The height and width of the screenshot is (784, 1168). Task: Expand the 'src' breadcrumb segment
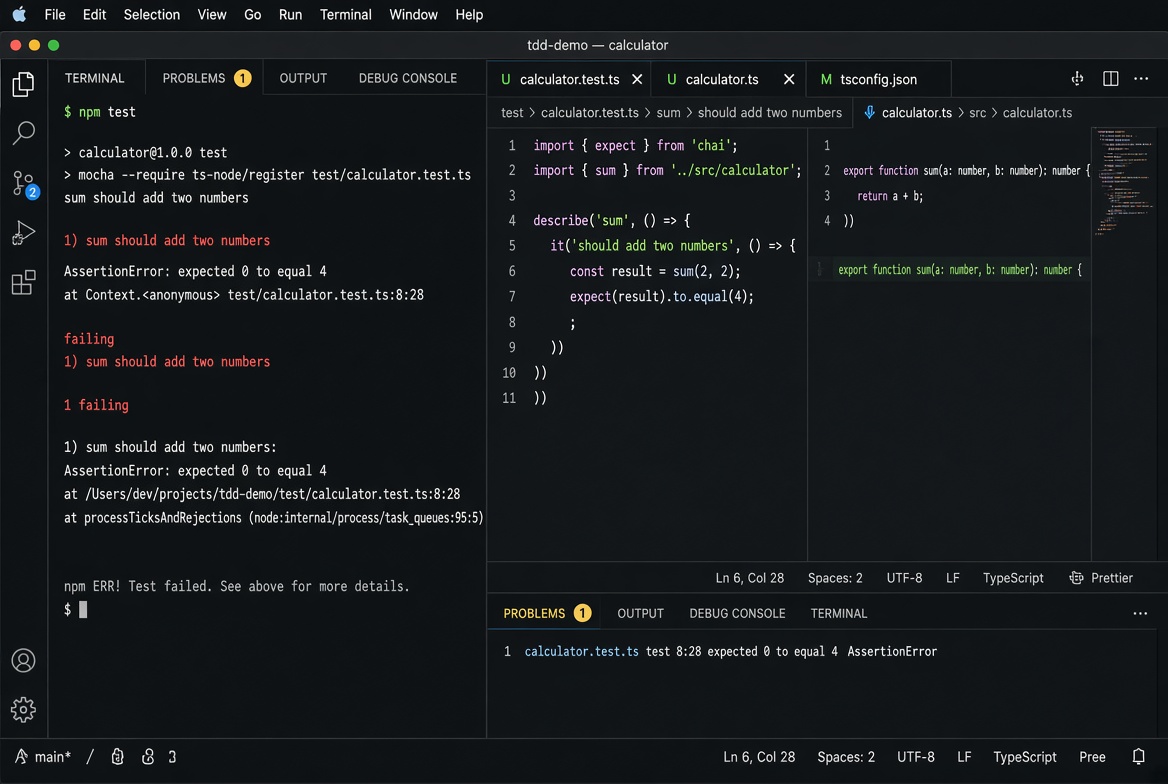(977, 113)
